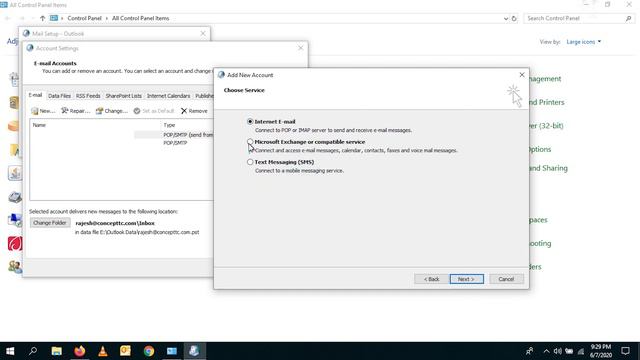The height and width of the screenshot is (360, 640).
Task: Click New account button in Account Settings
Action: click(x=43, y=111)
